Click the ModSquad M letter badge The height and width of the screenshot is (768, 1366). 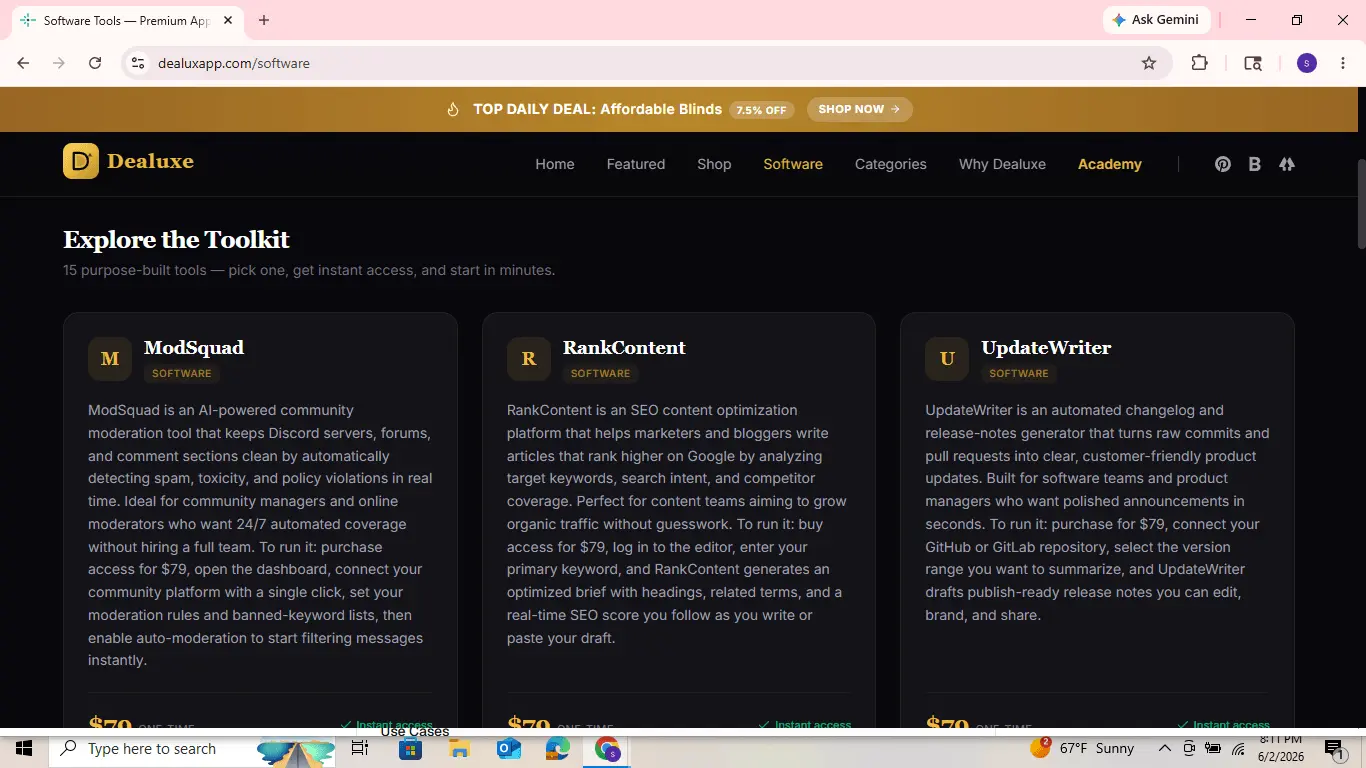point(110,358)
